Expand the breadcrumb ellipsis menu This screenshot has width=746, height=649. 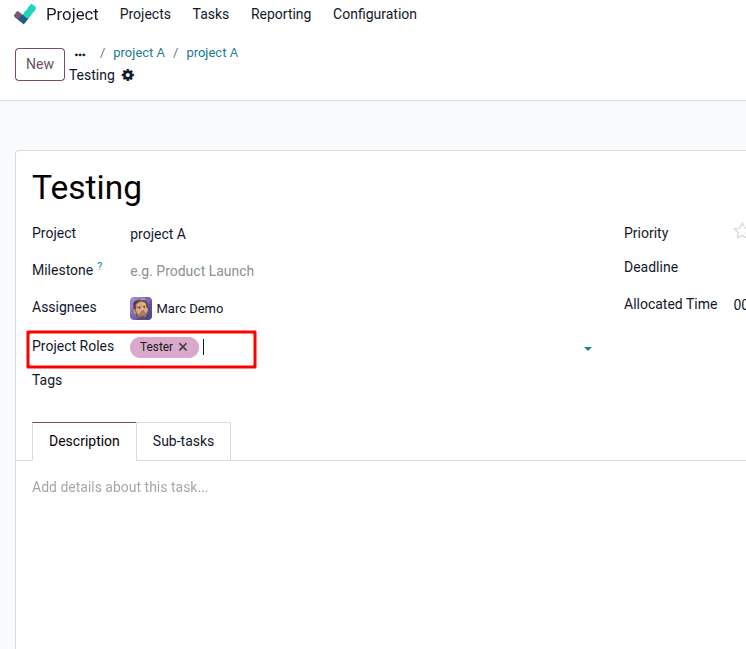coord(80,54)
